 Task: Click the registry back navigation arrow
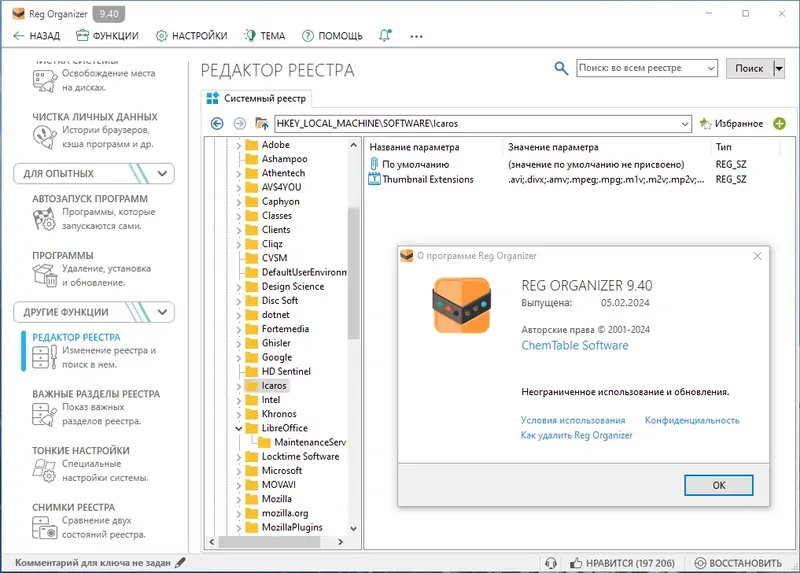pyautogui.click(x=217, y=123)
